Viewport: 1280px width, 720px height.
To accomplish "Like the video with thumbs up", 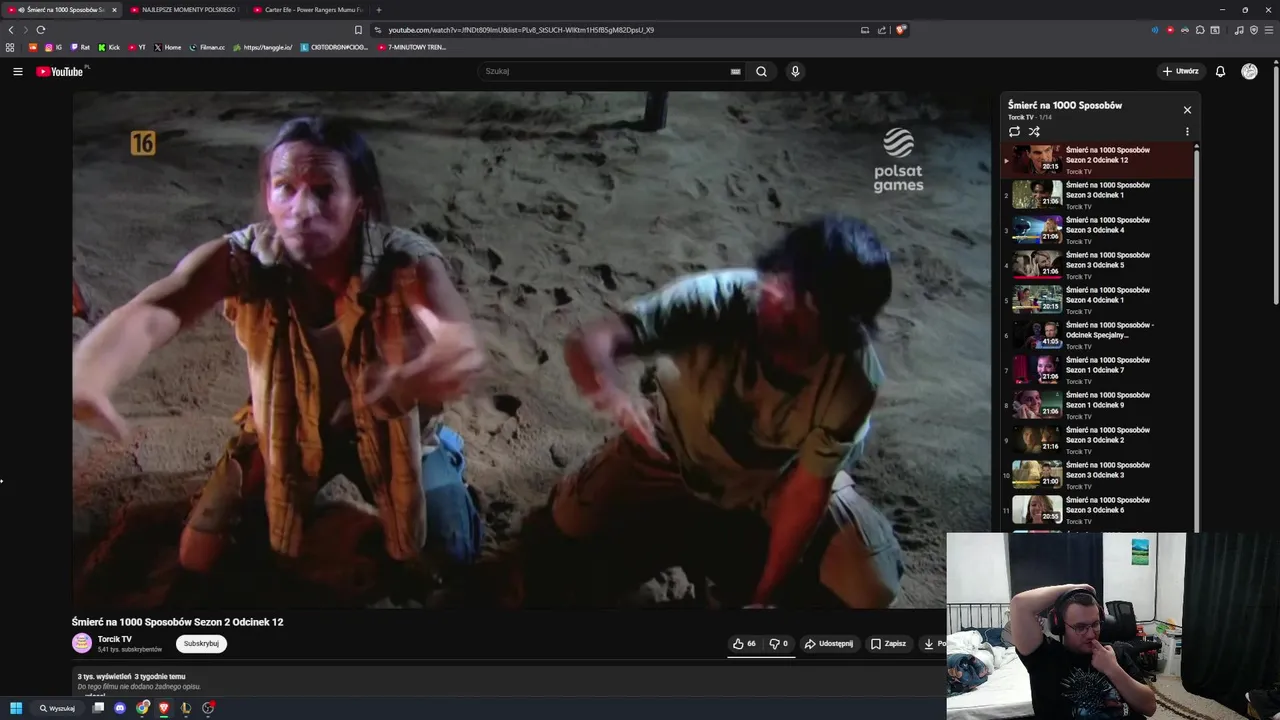I will (x=744, y=644).
